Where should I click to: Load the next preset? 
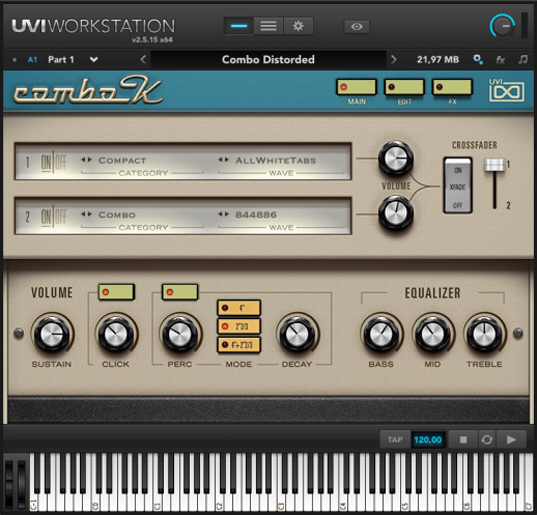(394, 60)
